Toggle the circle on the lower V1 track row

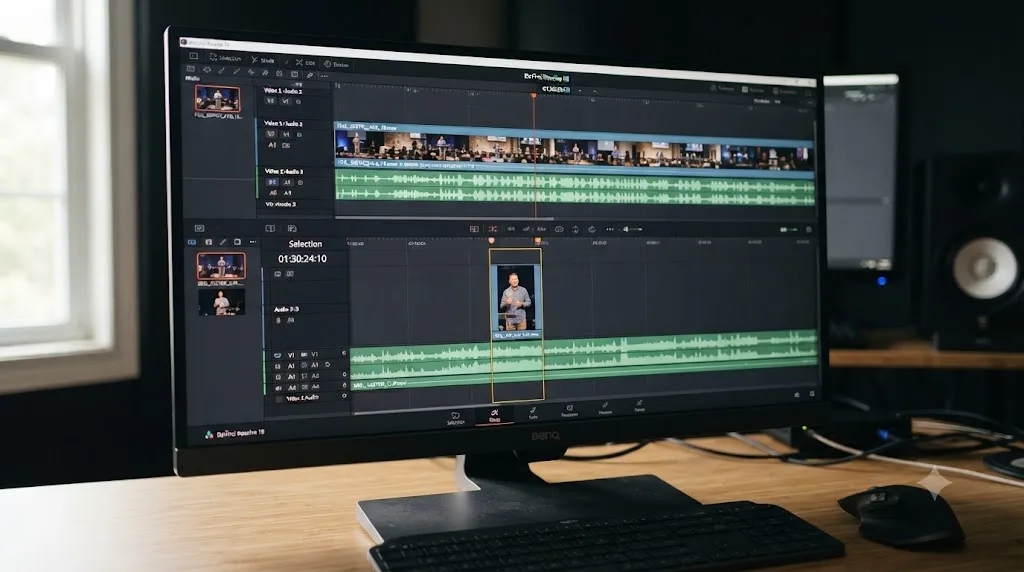point(344,353)
